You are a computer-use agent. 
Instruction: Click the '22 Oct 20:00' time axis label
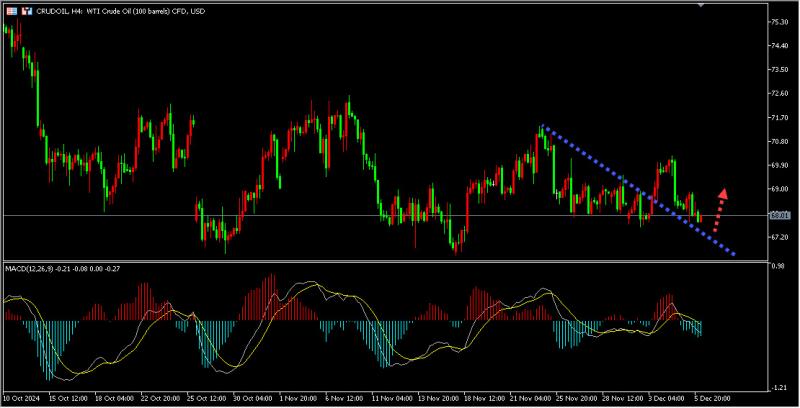pos(160,398)
